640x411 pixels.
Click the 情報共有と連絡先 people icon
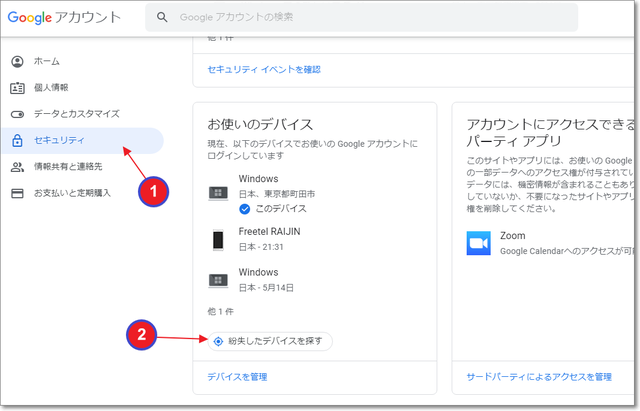pyautogui.click(x=17, y=166)
